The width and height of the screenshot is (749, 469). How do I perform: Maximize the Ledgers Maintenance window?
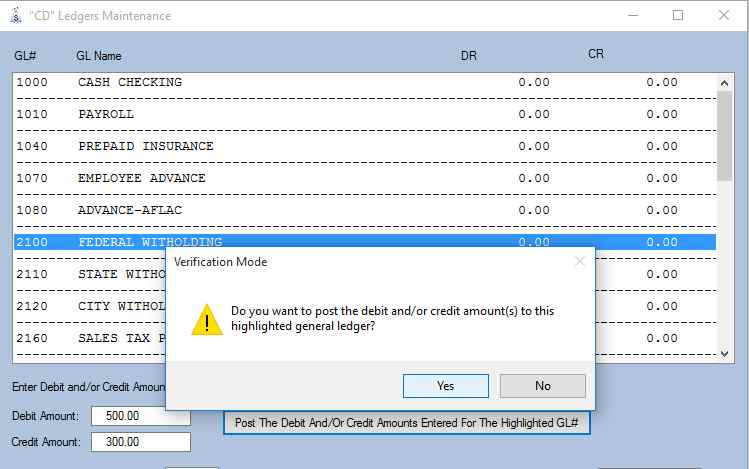coord(678,15)
